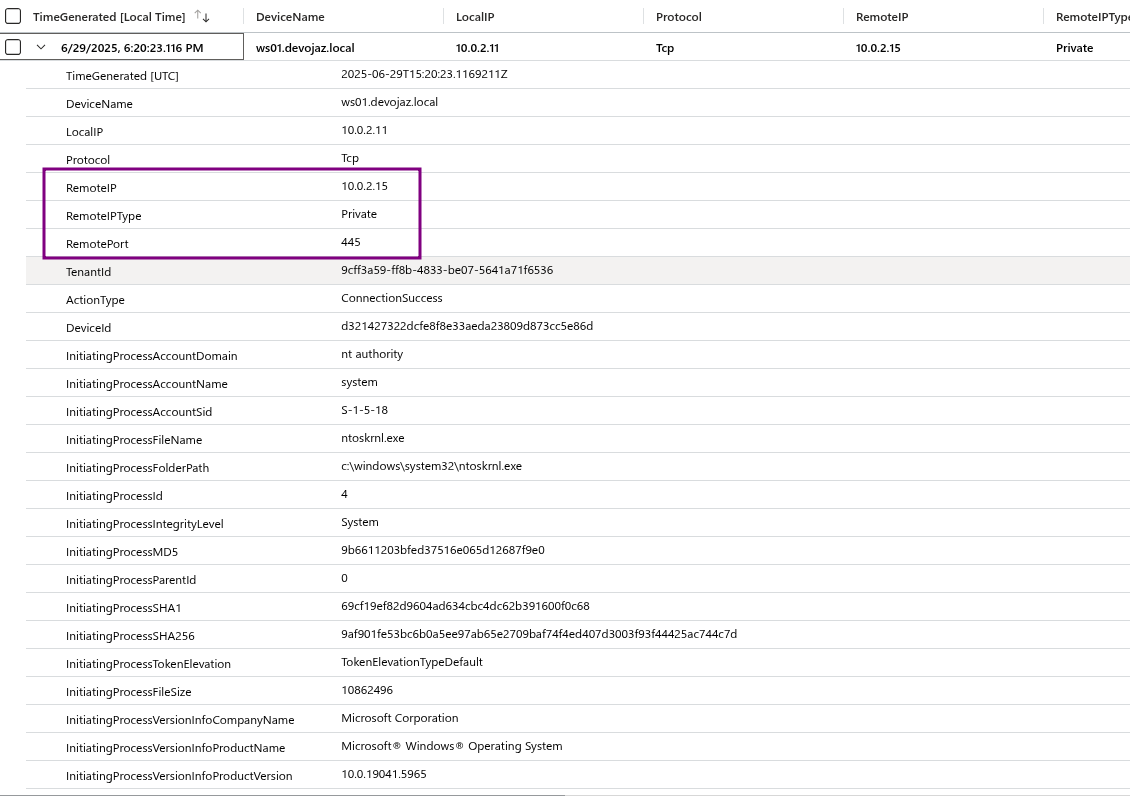Screen dimensions: 1130x796
Task: Click the DeviceName column header
Action: click(x=290, y=17)
